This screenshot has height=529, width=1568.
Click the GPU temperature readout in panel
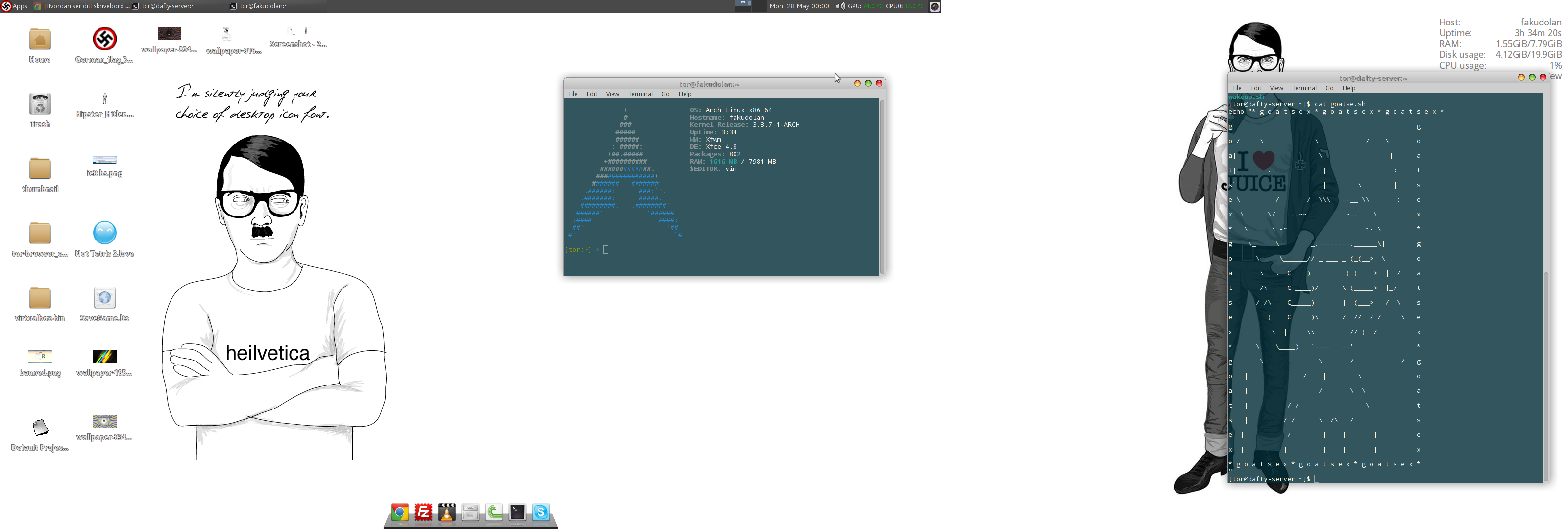tap(865, 6)
